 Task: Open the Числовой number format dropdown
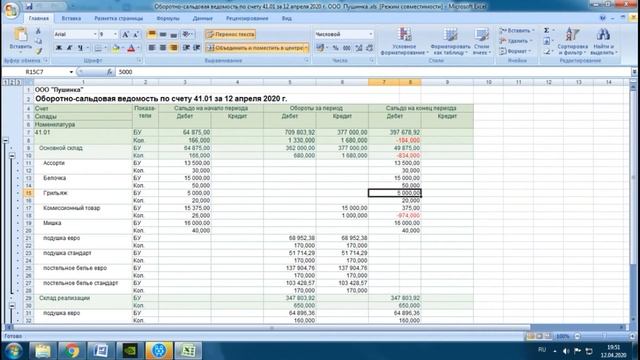coord(371,34)
